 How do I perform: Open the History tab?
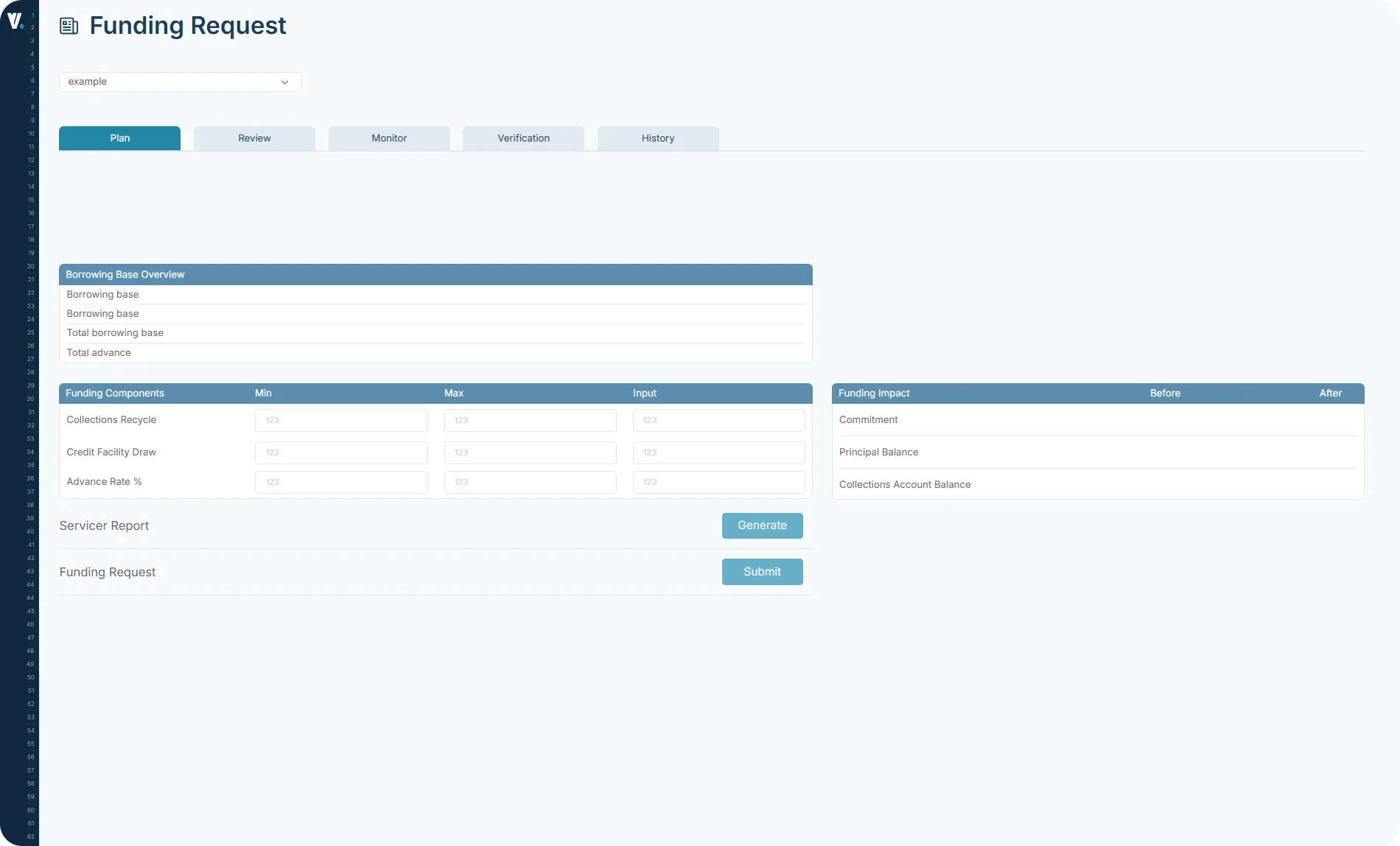click(x=657, y=138)
